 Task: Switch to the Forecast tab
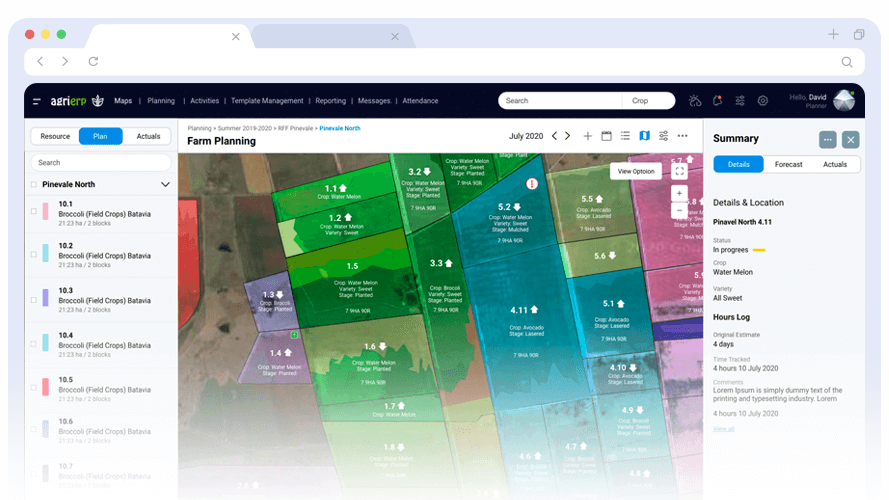pyautogui.click(x=788, y=164)
